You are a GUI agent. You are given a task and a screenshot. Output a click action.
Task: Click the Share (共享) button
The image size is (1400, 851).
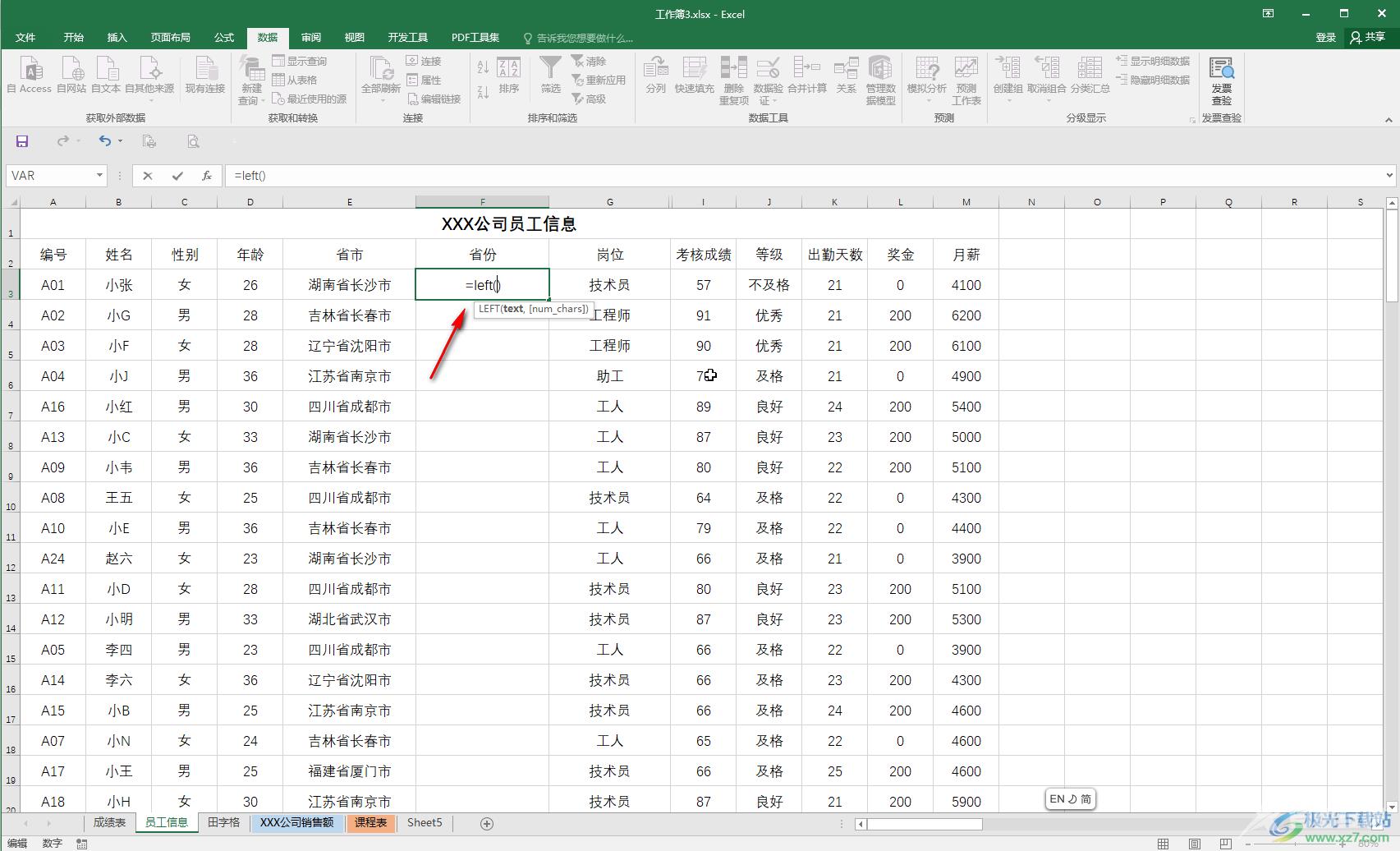(1368, 38)
